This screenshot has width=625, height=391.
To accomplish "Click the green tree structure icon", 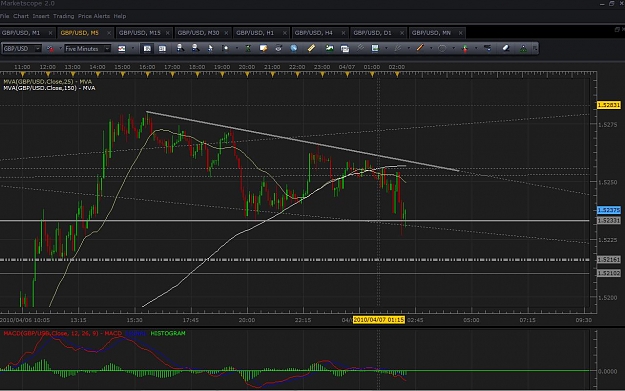I will point(523,49).
